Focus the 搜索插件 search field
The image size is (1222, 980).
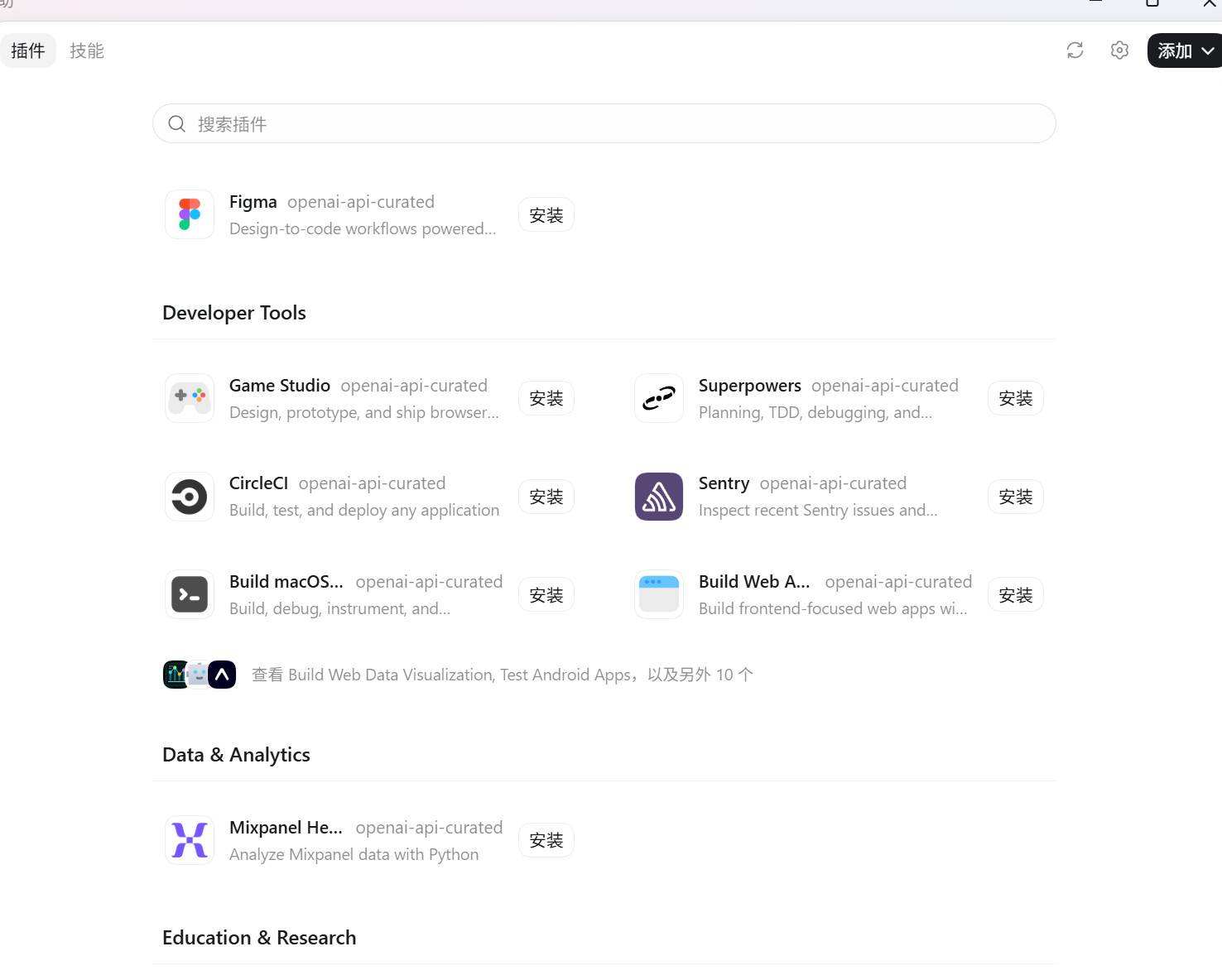pos(604,123)
